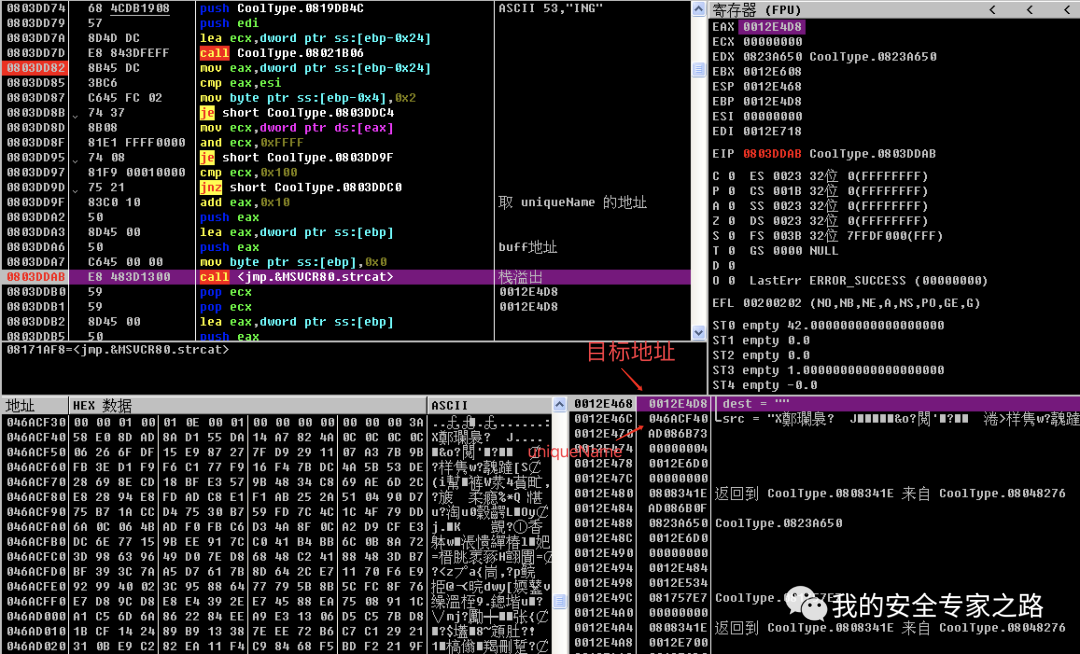
Task: Click the disassembly pane scrollbar up arrow
Action: pyautogui.click(x=699, y=8)
